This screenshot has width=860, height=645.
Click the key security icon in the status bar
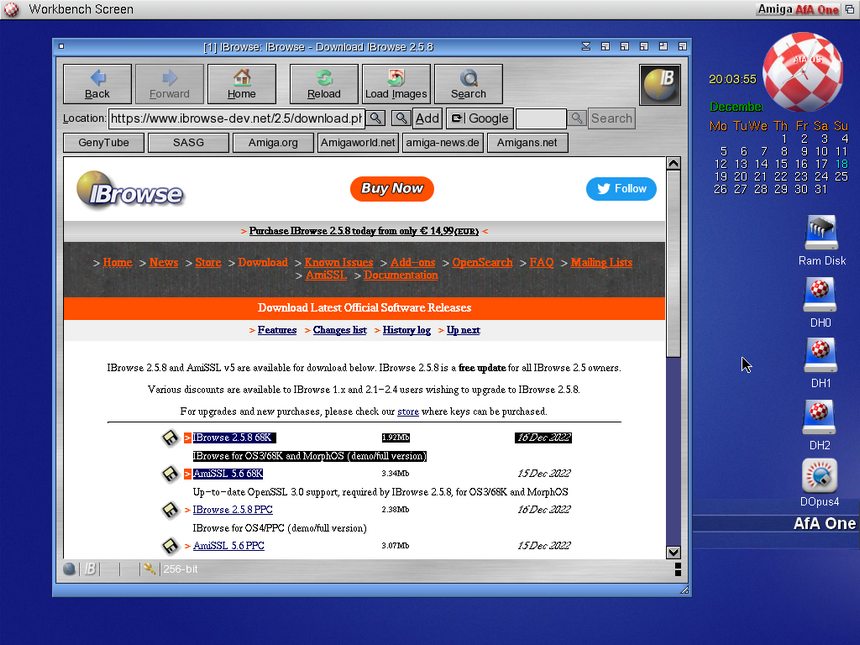tap(150, 569)
